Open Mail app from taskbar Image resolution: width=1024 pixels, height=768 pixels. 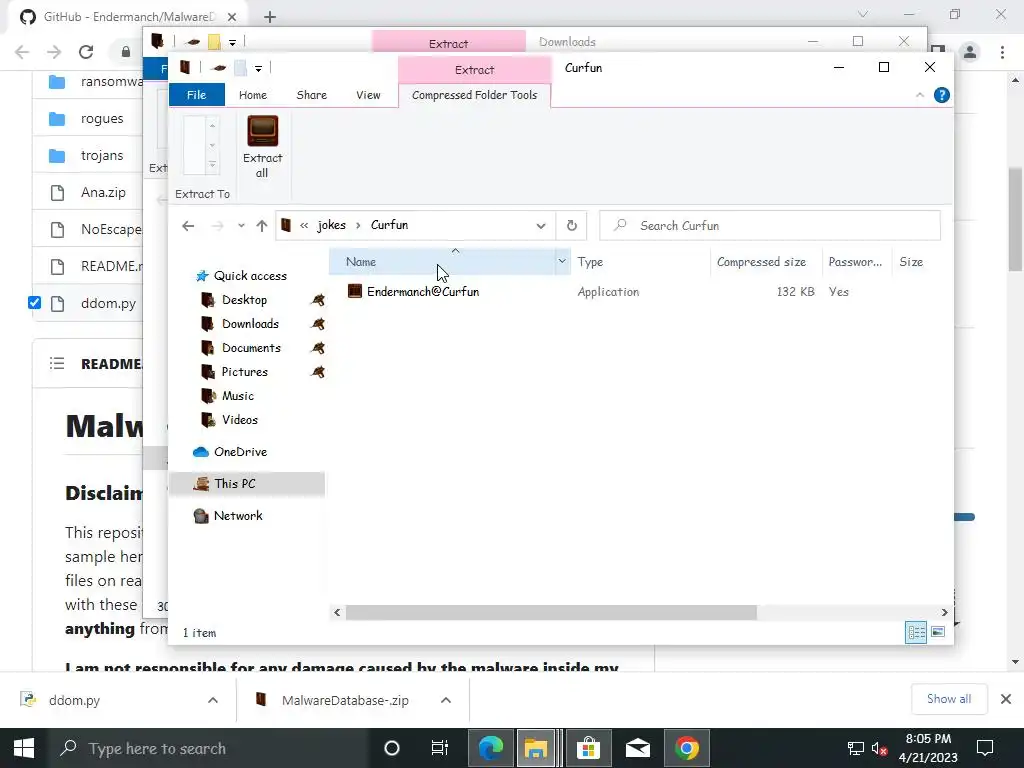coord(637,748)
